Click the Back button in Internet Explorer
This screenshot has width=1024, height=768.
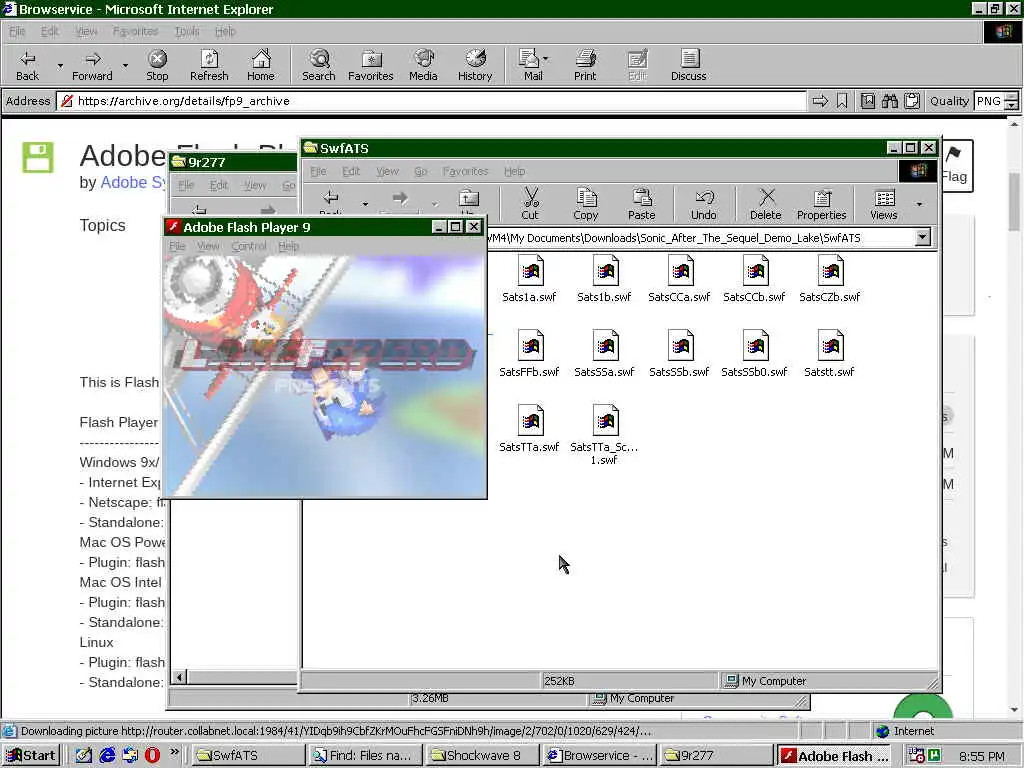[27, 65]
